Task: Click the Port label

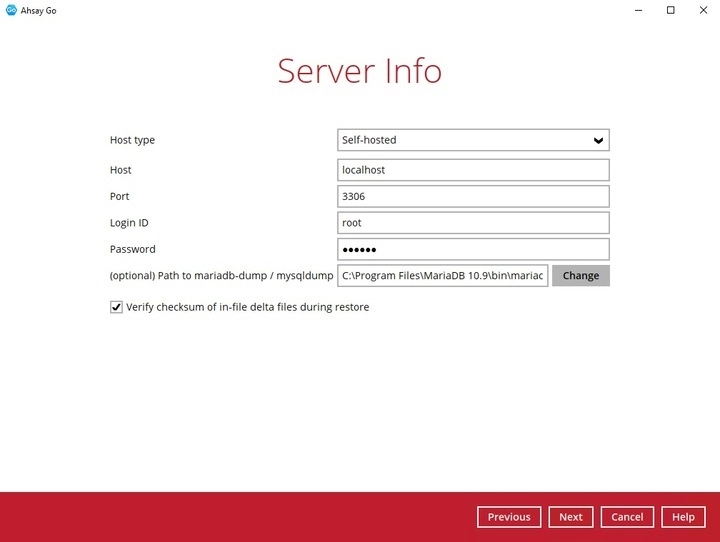Action: coord(119,197)
